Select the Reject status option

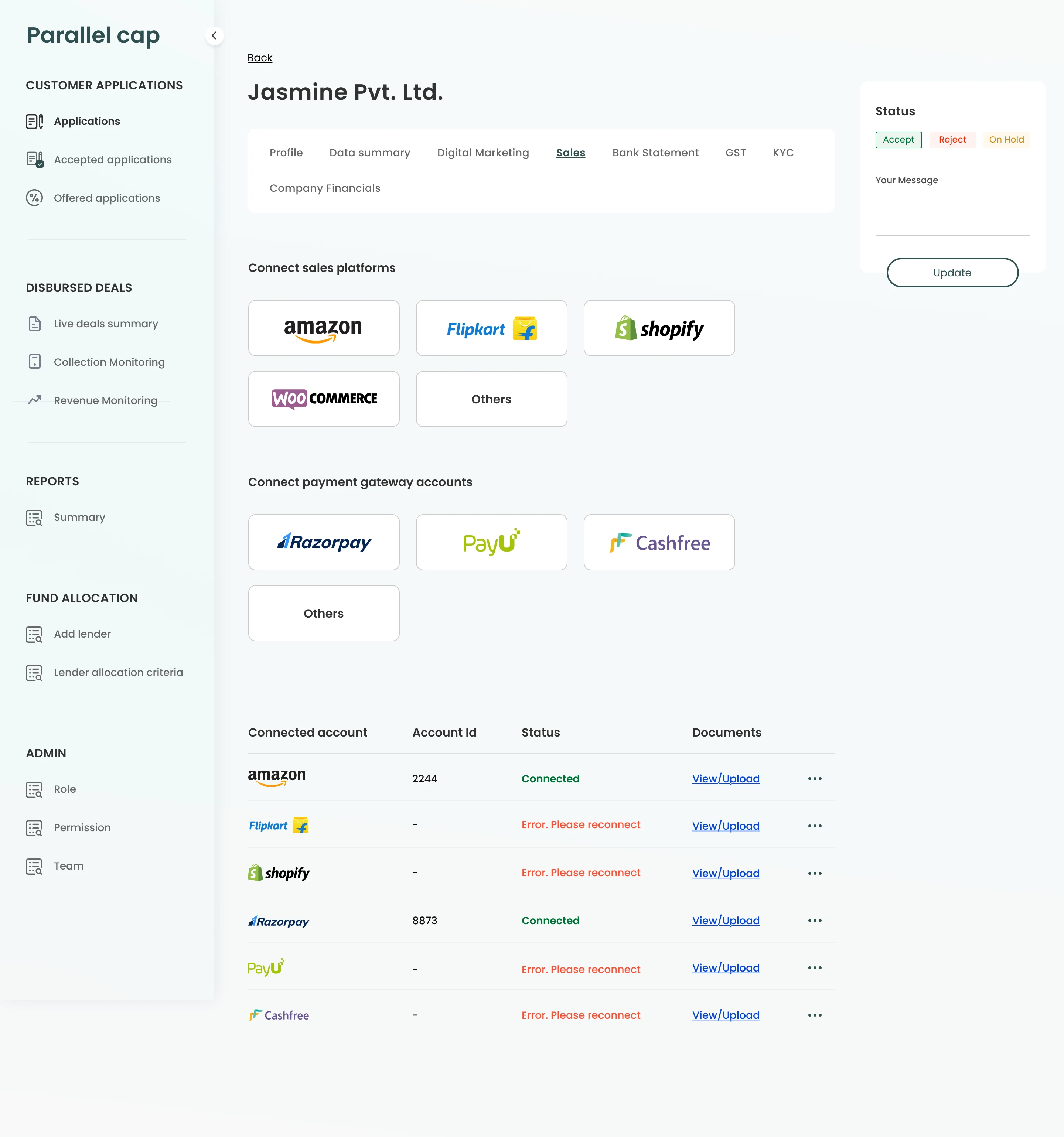(952, 140)
